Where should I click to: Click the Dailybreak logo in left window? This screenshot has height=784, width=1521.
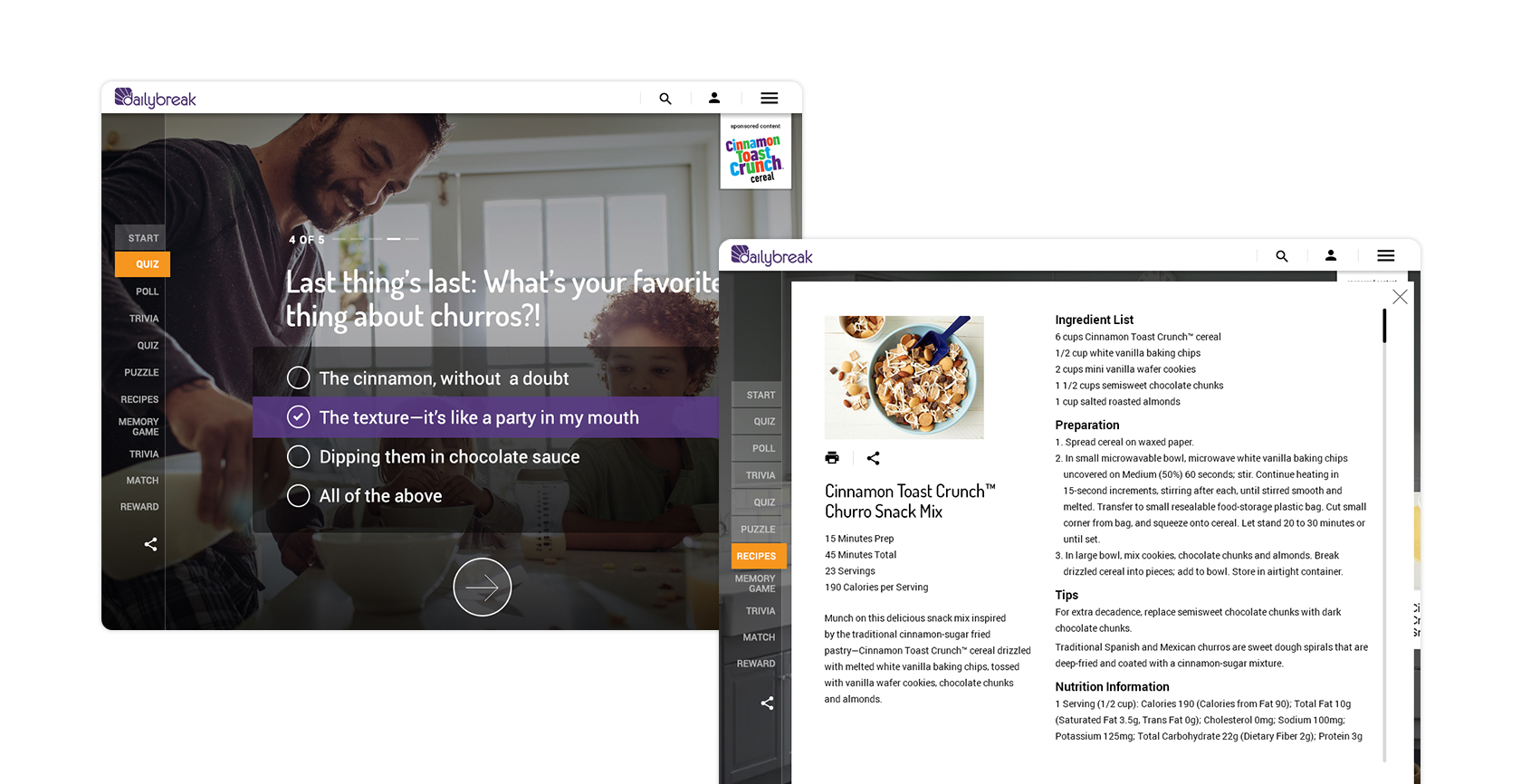tap(156, 98)
